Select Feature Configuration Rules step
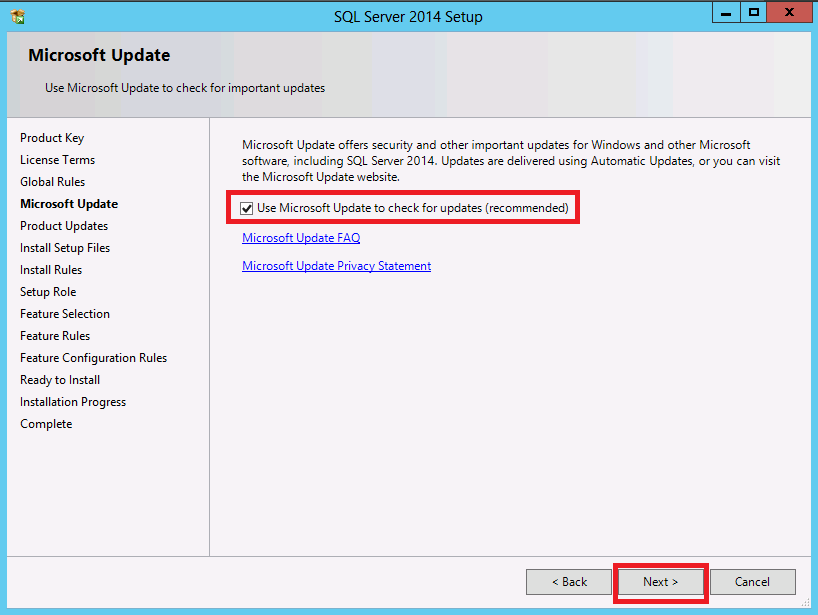Image resolution: width=818 pixels, height=615 pixels. [93, 358]
